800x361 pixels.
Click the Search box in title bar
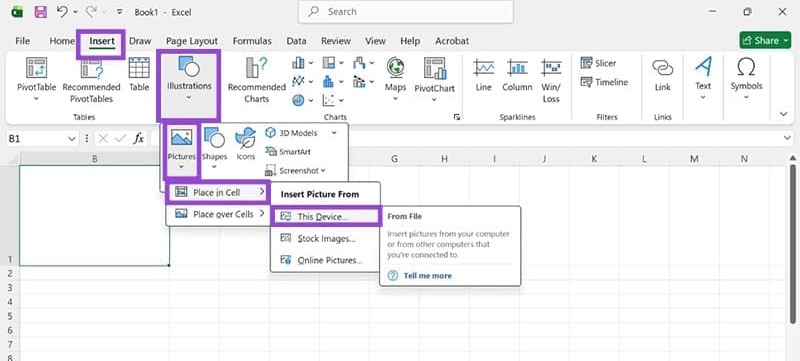coord(406,12)
